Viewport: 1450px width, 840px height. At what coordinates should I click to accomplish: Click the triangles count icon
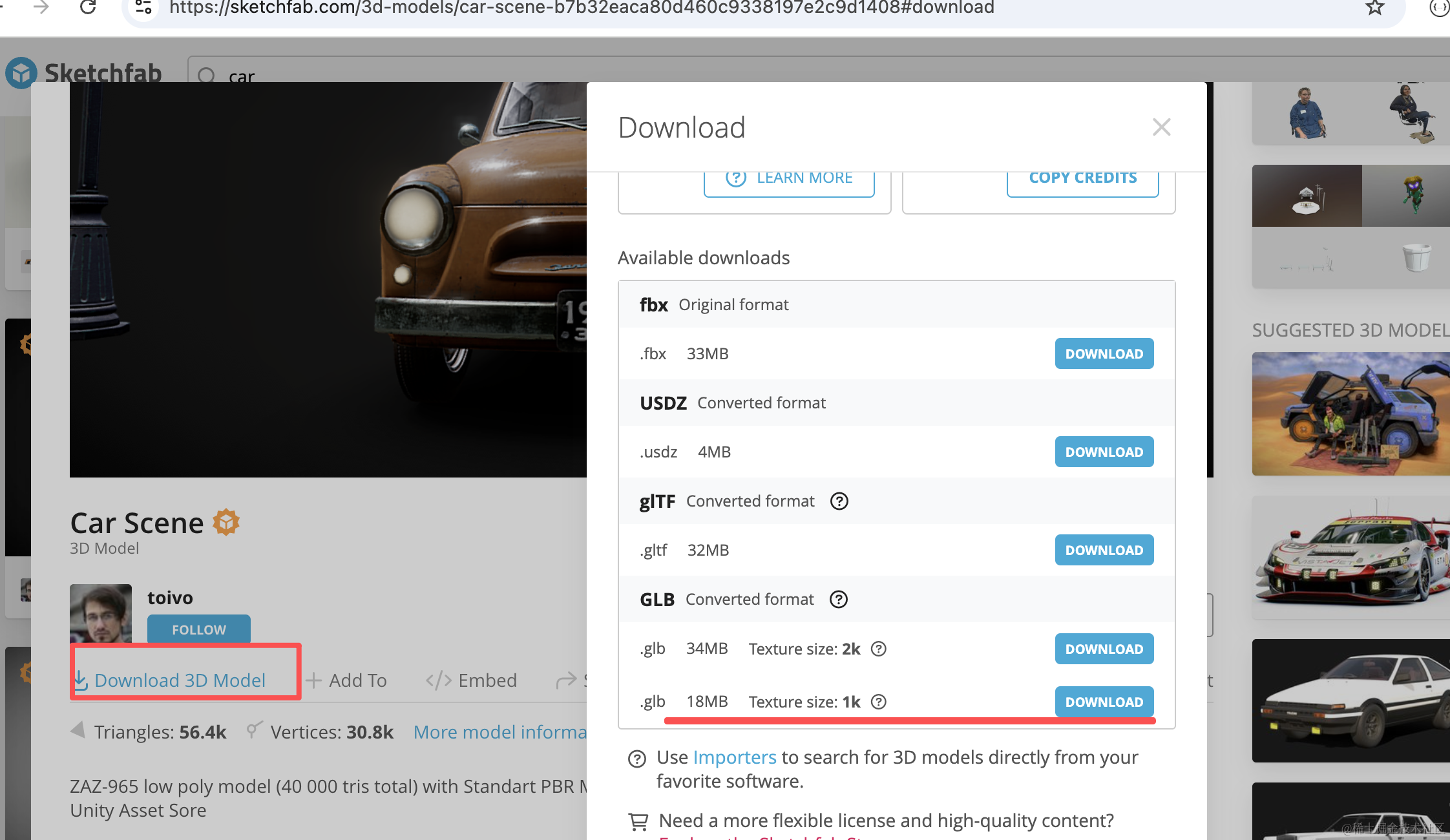tap(78, 731)
